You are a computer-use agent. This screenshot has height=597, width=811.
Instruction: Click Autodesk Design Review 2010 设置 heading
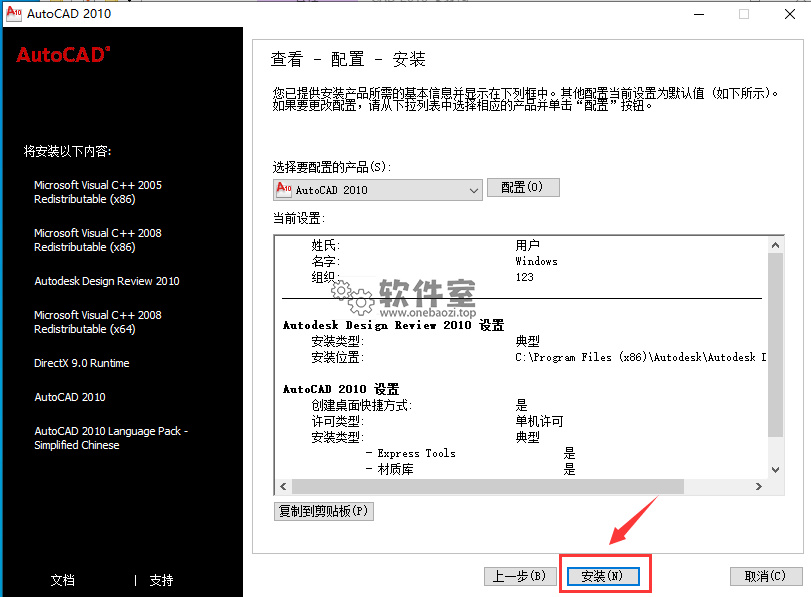click(393, 325)
